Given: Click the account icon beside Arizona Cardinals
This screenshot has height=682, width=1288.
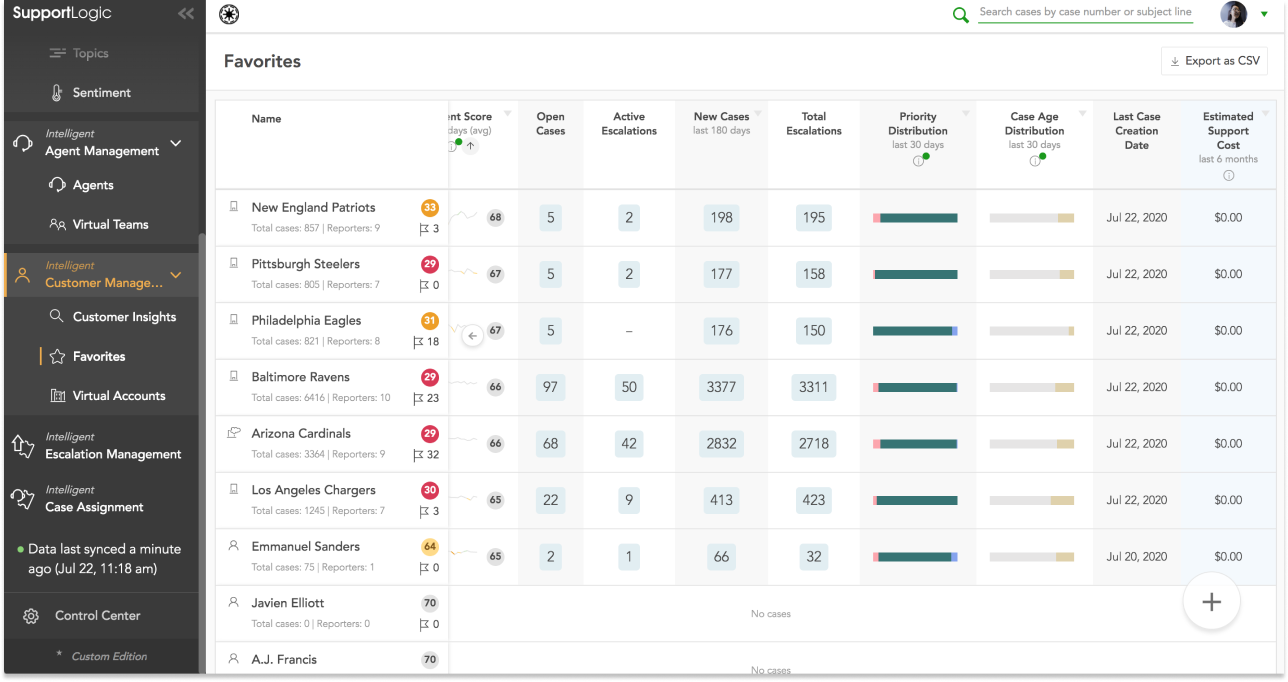Looking at the screenshot, I should 234,433.
